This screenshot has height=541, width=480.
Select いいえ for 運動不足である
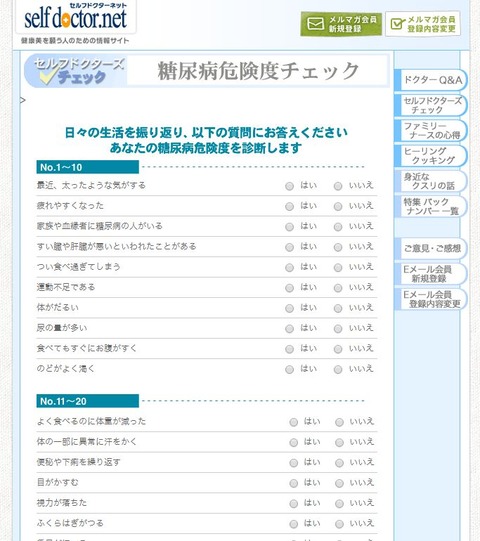338,288
